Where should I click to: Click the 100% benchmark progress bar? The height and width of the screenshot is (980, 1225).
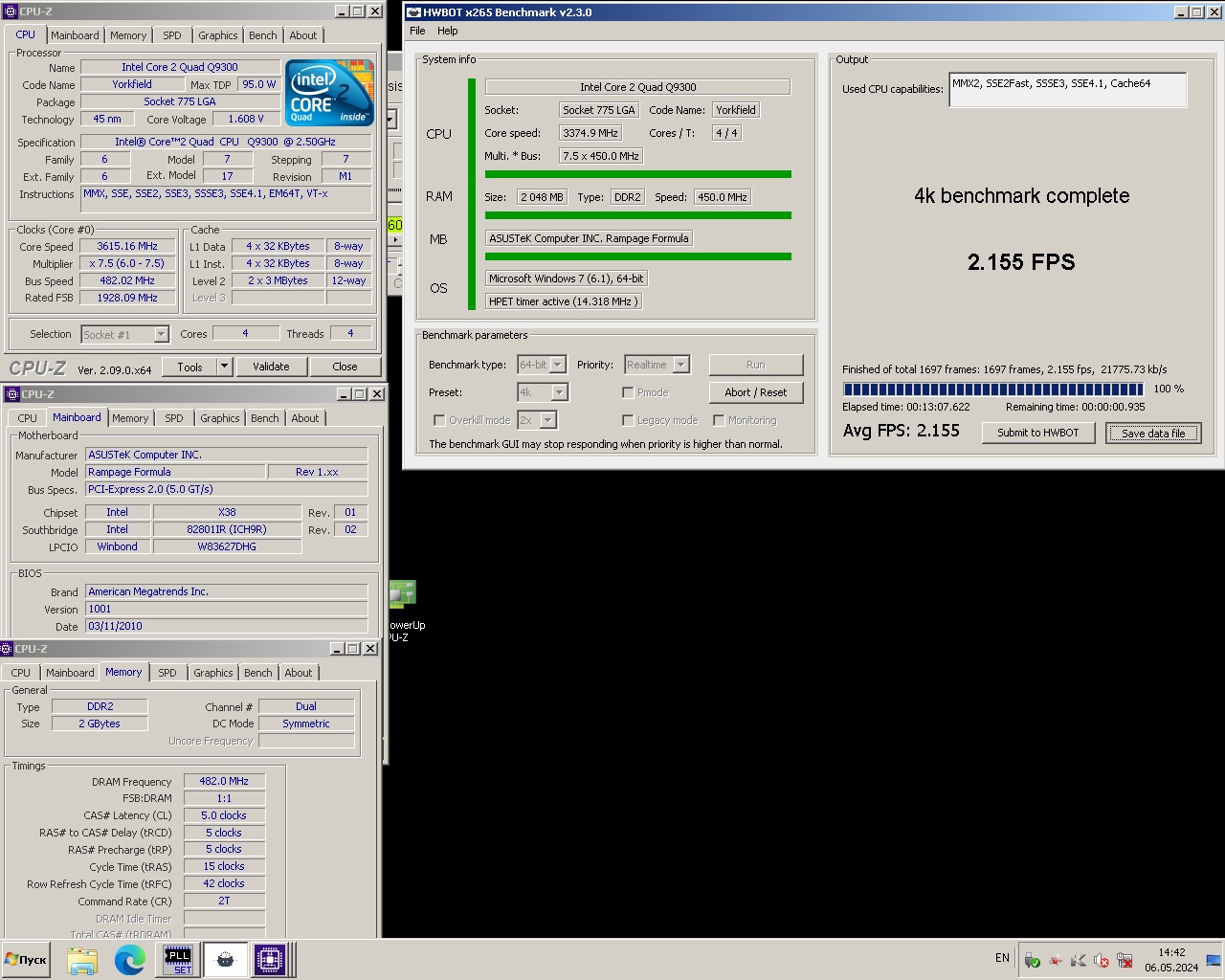pyautogui.click(x=992, y=390)
